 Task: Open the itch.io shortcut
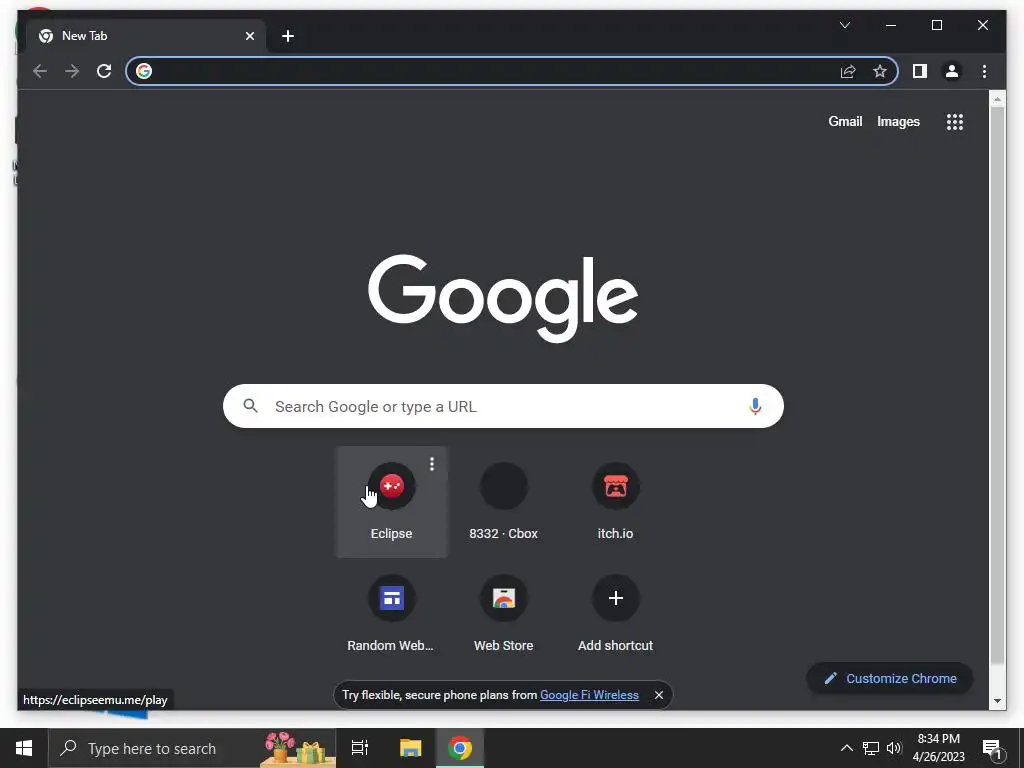point(615,502)
